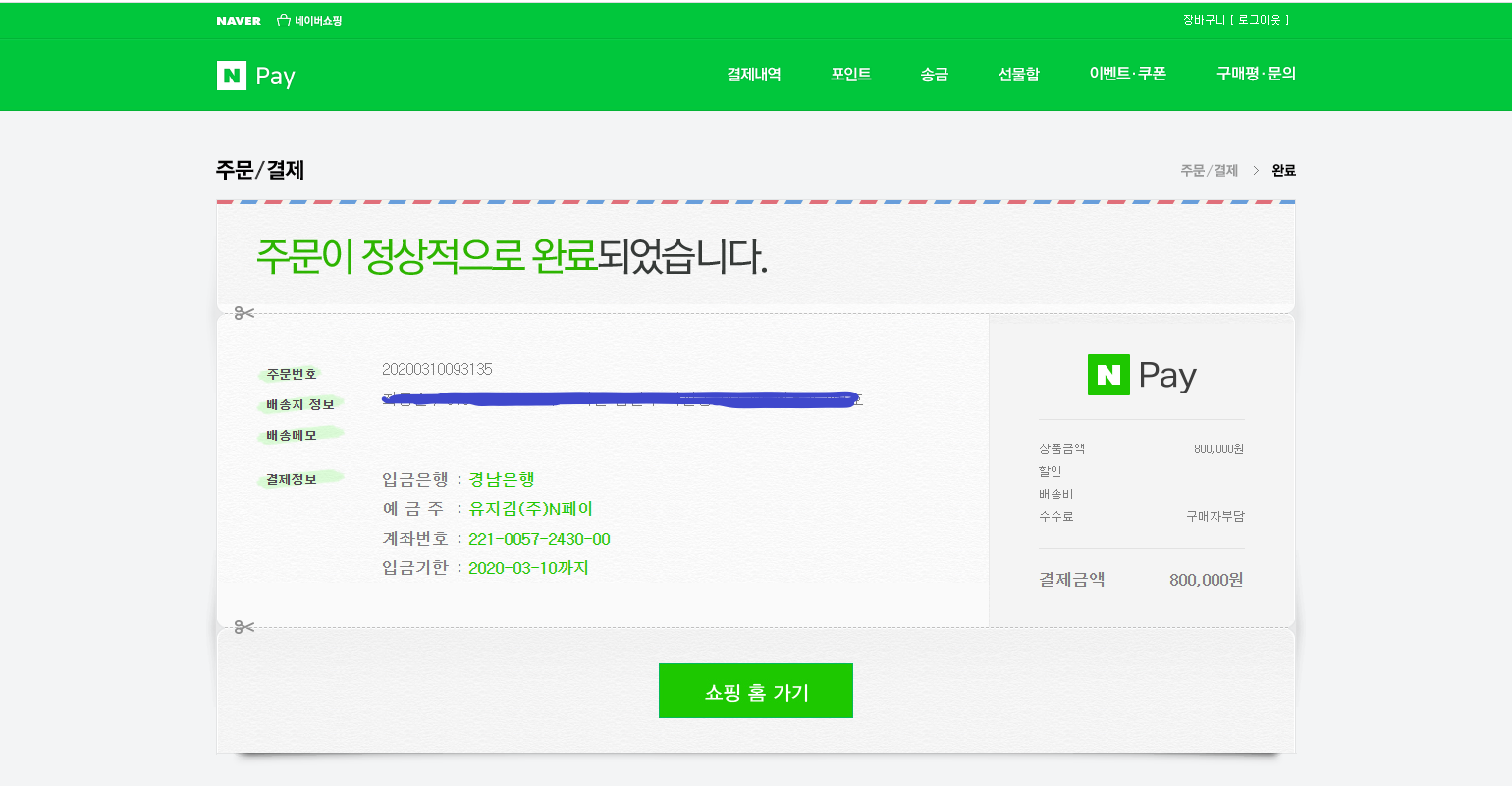The width and height of the screenshot is (1512, 786).
Task: Select deposit bank 경남은행
Action: point(502,479)
